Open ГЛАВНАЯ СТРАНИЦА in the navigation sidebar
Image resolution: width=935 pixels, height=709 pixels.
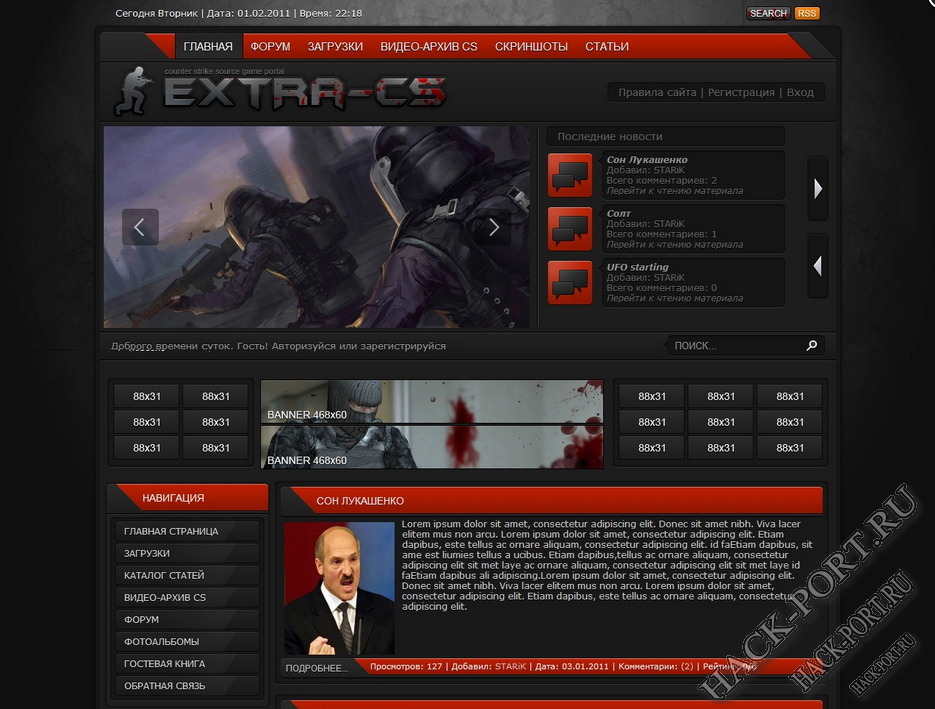(x=187, y=531)
